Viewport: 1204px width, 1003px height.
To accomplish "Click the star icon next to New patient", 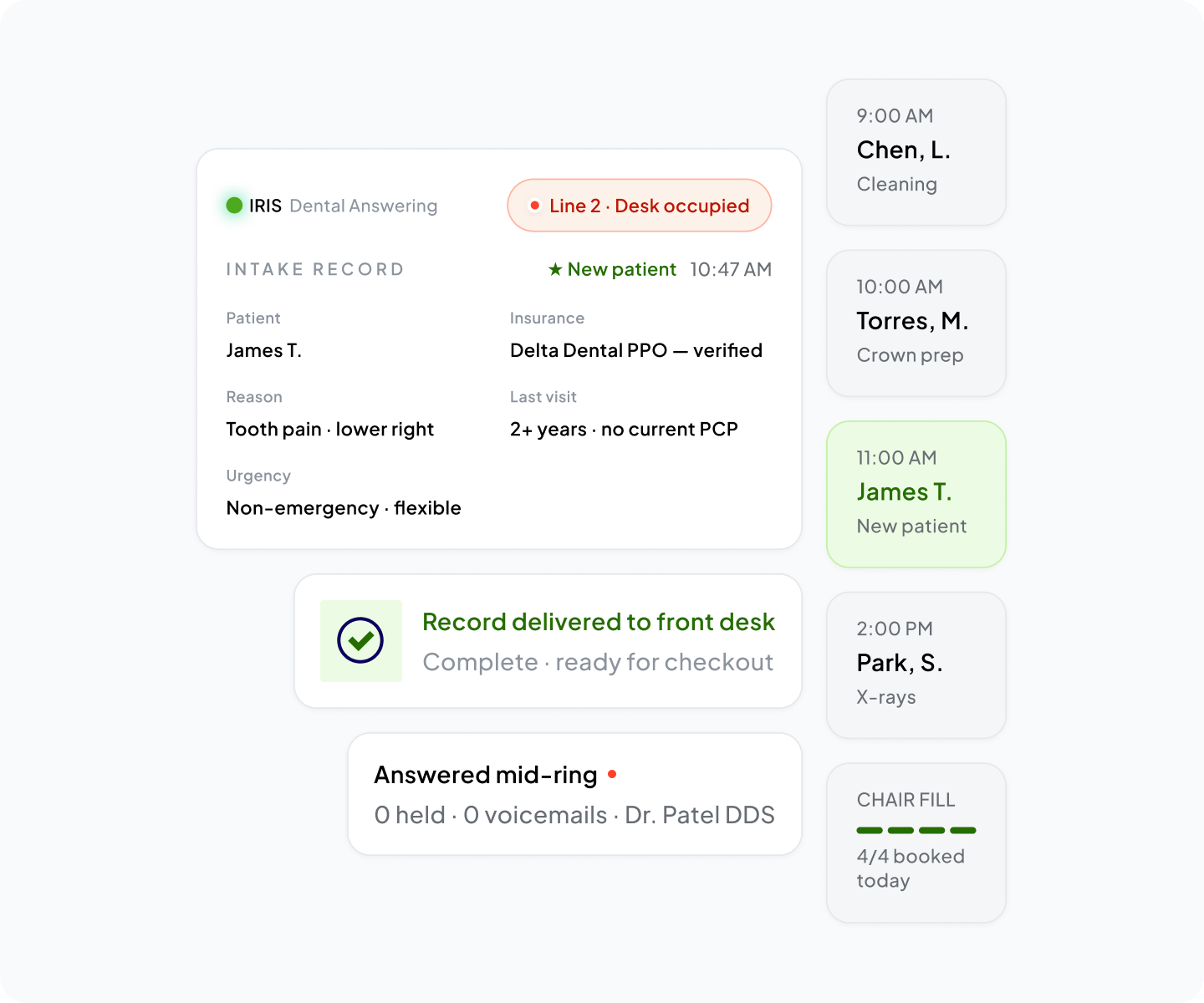I will pos(555,269).
